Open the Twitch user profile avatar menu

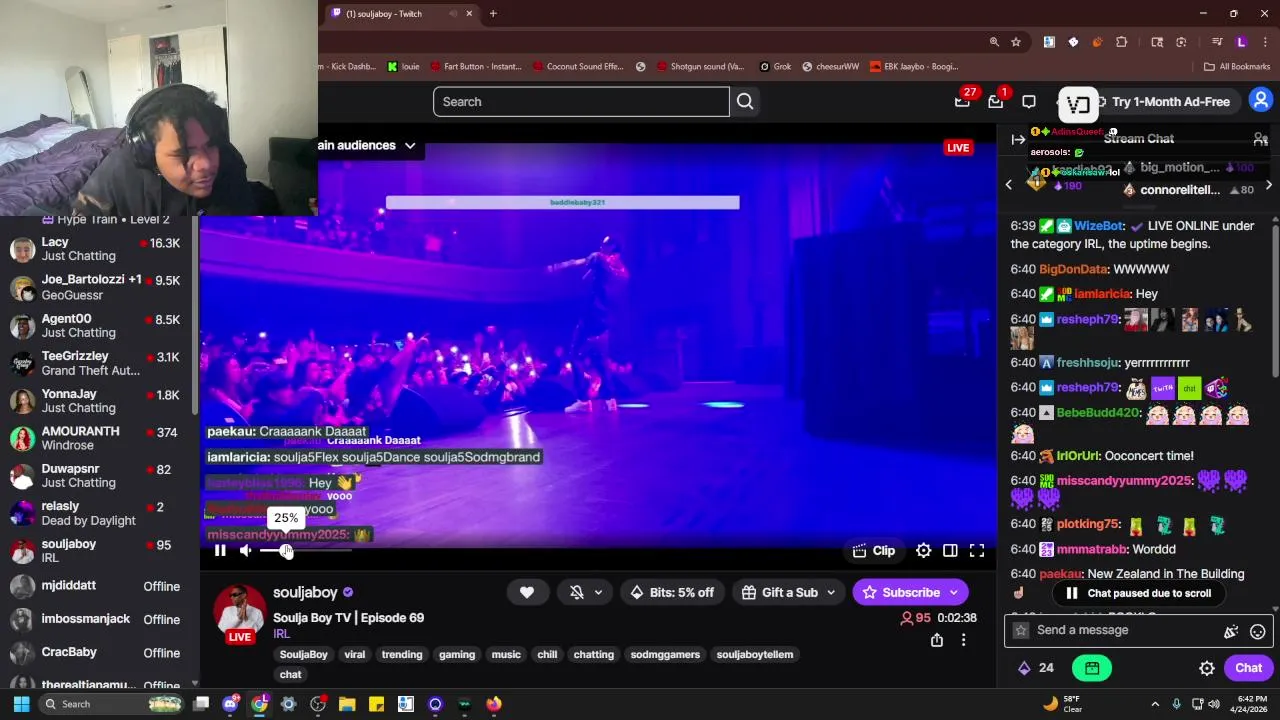[x=1261, y=100]
